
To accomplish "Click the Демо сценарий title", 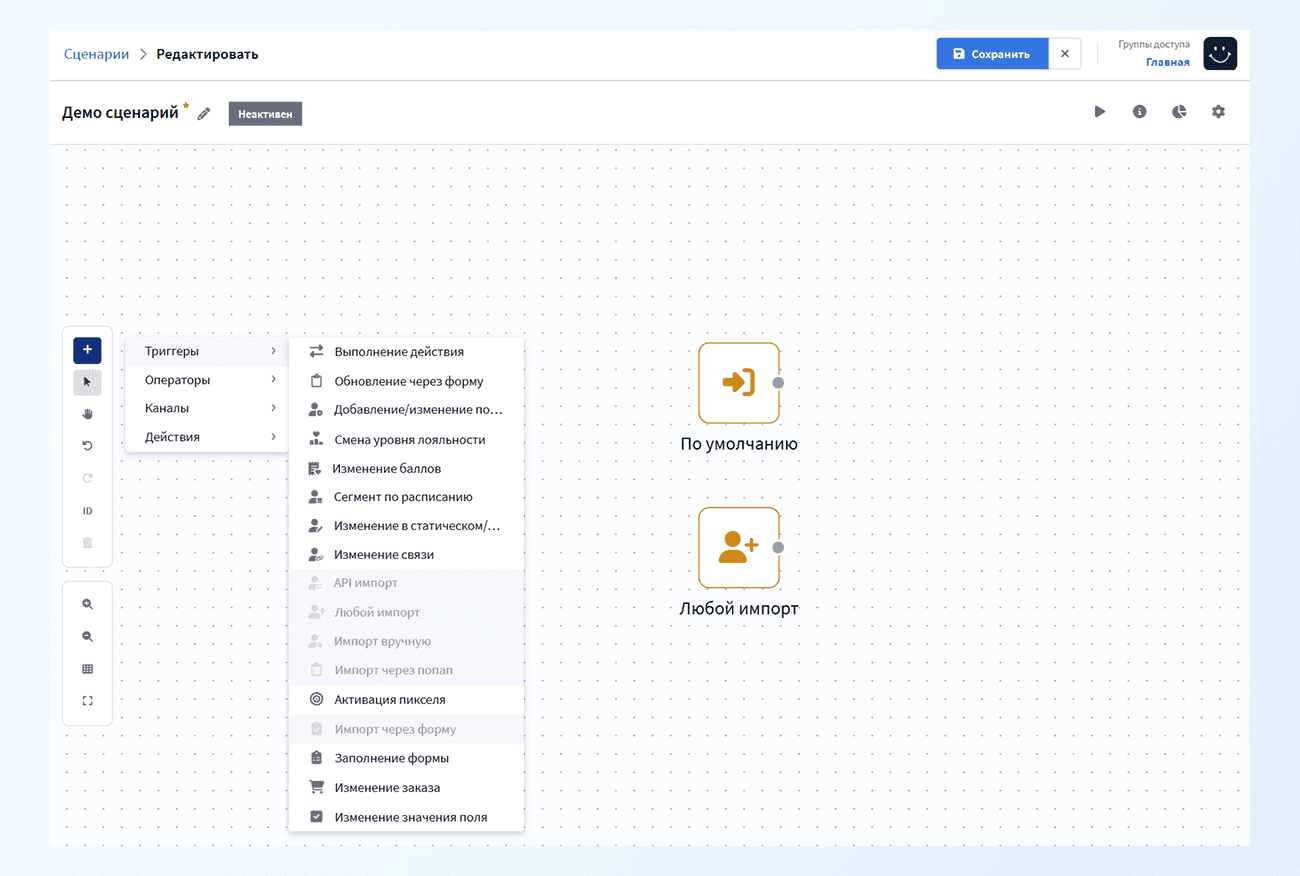I will click(x=120, y=113).
